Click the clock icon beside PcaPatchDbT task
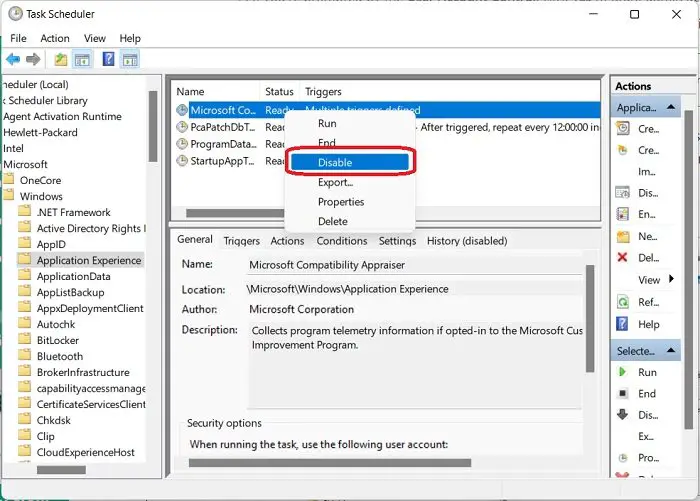The image size is (700, 501). tap(182, 127)
